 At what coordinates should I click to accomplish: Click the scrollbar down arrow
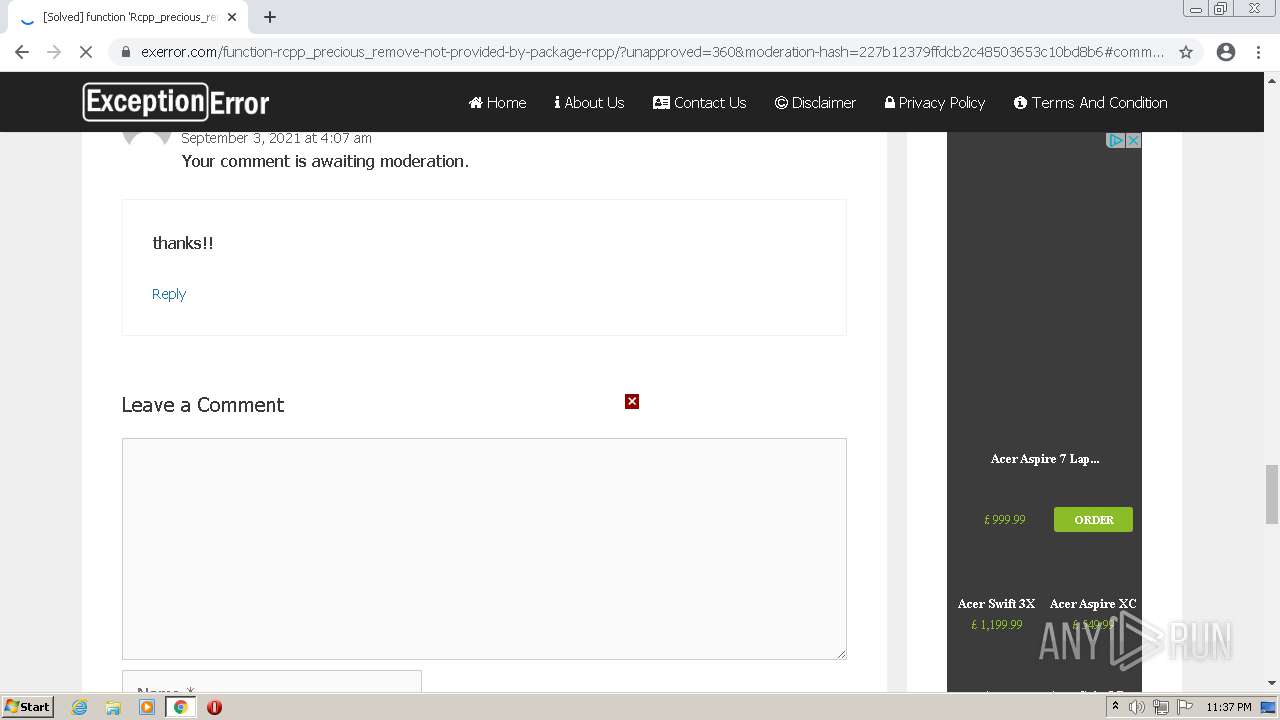point(1271,683)
